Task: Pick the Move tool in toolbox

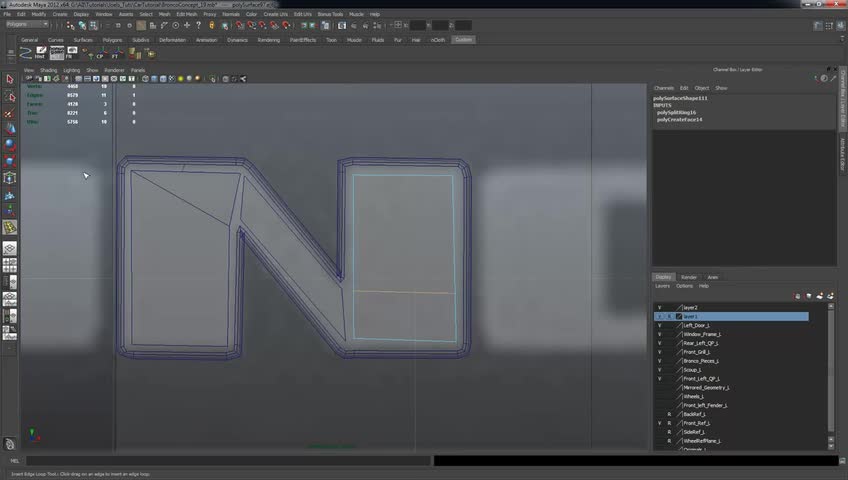Action: tap(10, 129)
